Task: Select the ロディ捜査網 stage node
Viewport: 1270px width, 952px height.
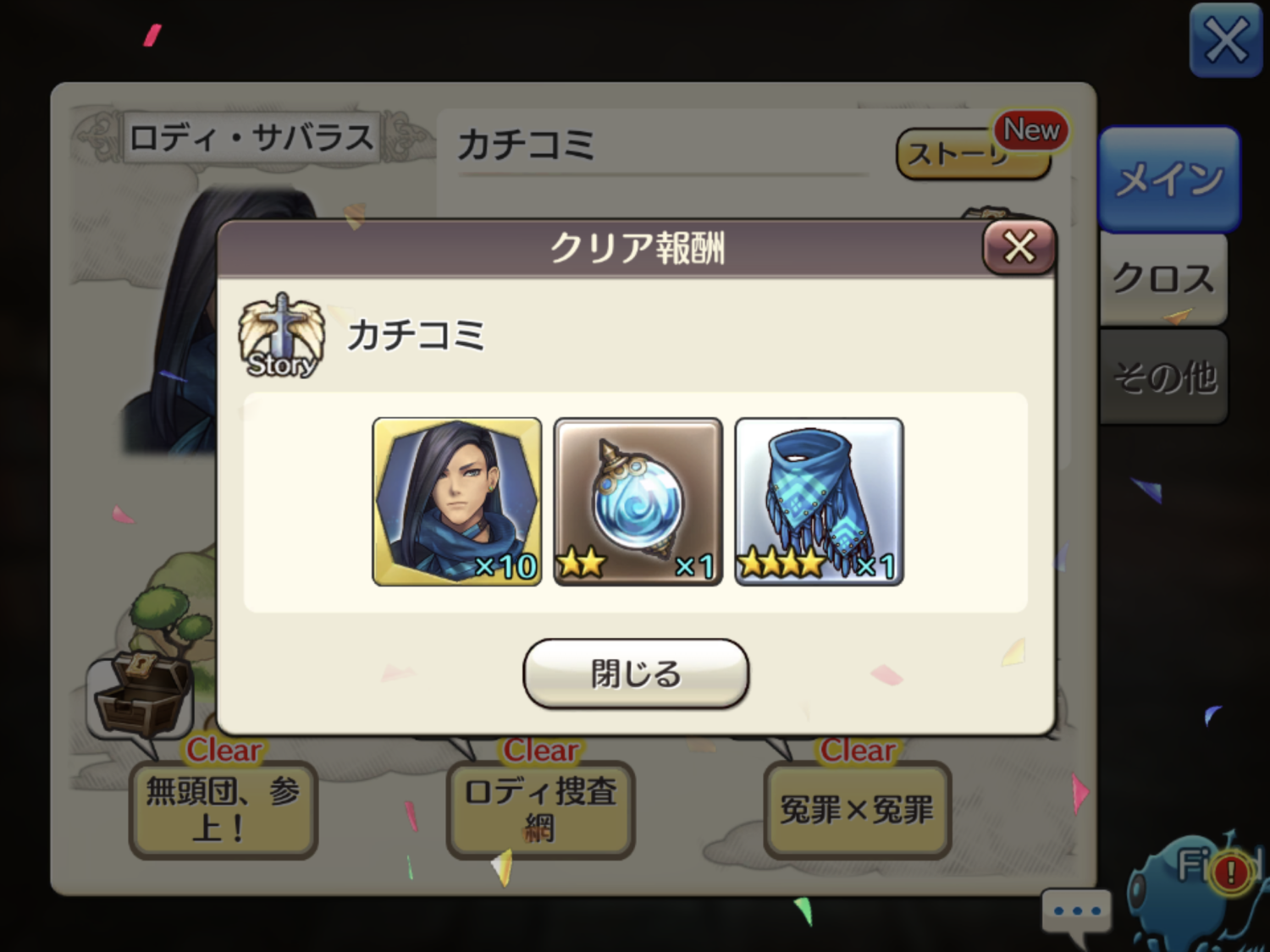Action: (540, 810)
